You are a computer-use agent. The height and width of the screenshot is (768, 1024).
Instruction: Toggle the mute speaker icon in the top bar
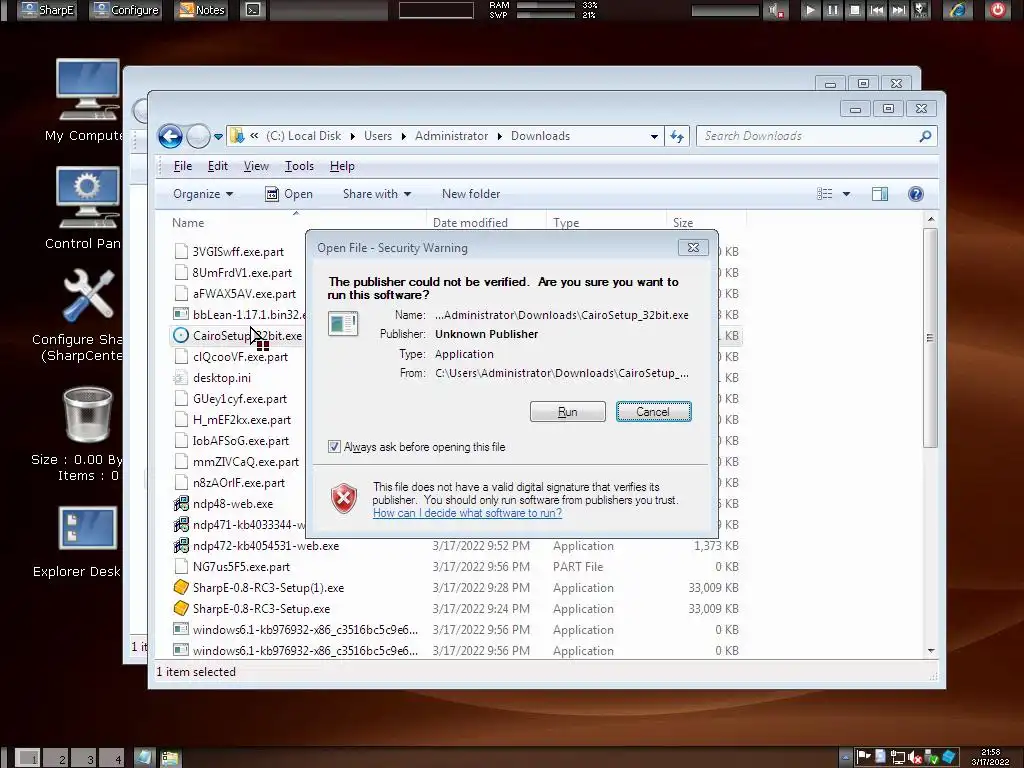(776, 10)
